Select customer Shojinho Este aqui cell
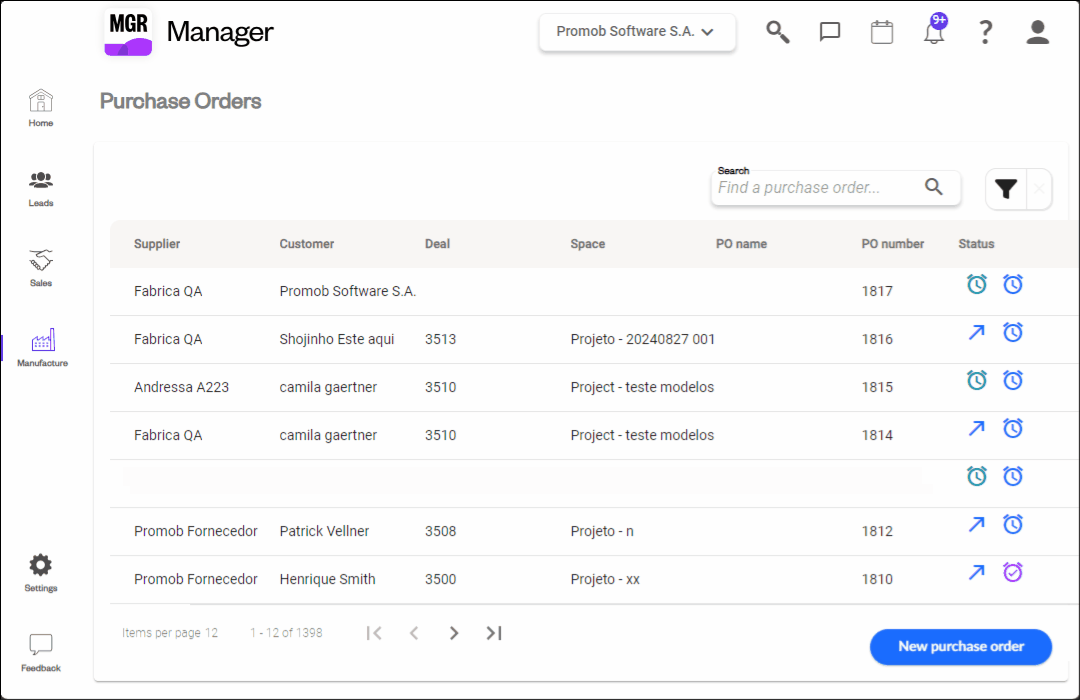The height and width of the screenshot is (700, 1080). [x=337, y=339]
